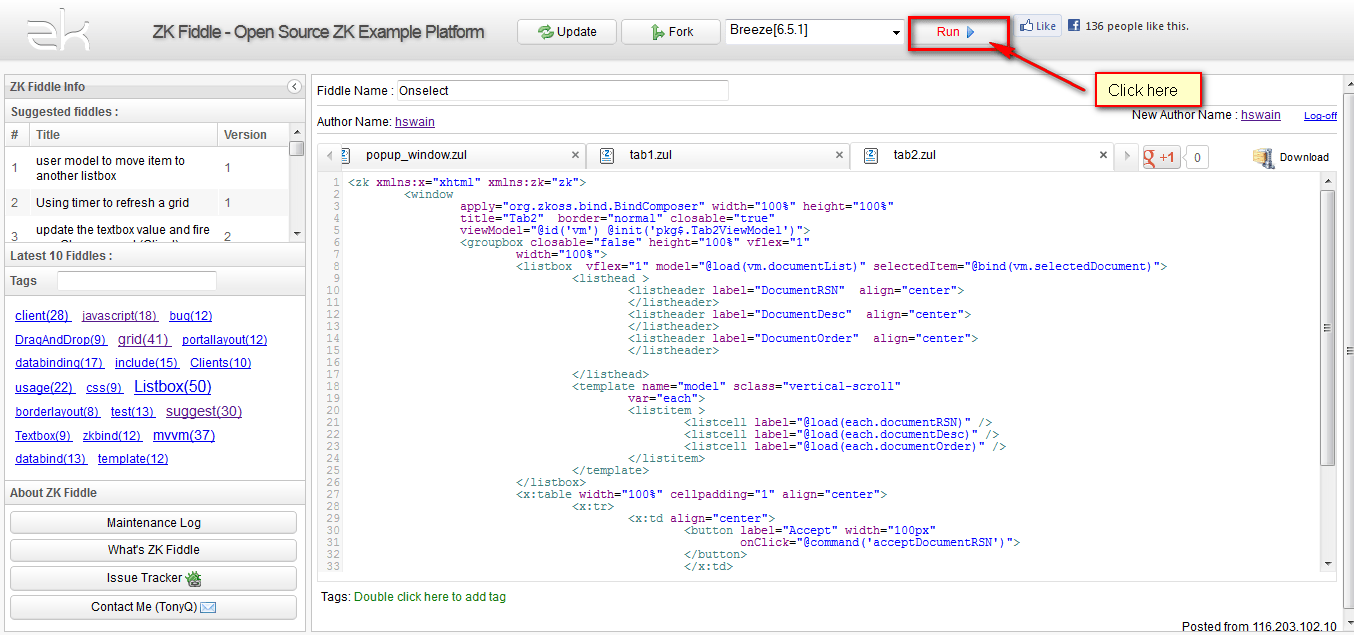
Task: Click the envelope icon on Contact Me button
Action: [207, 606]
